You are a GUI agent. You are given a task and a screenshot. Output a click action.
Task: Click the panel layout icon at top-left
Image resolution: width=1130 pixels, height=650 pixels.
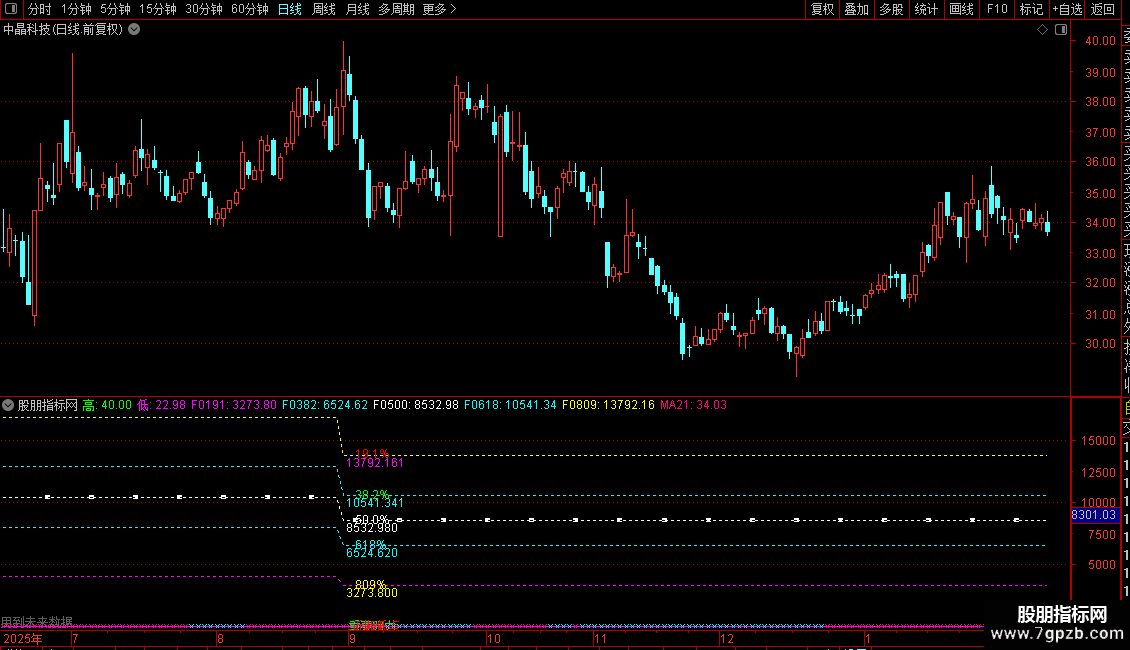(11, 9)
